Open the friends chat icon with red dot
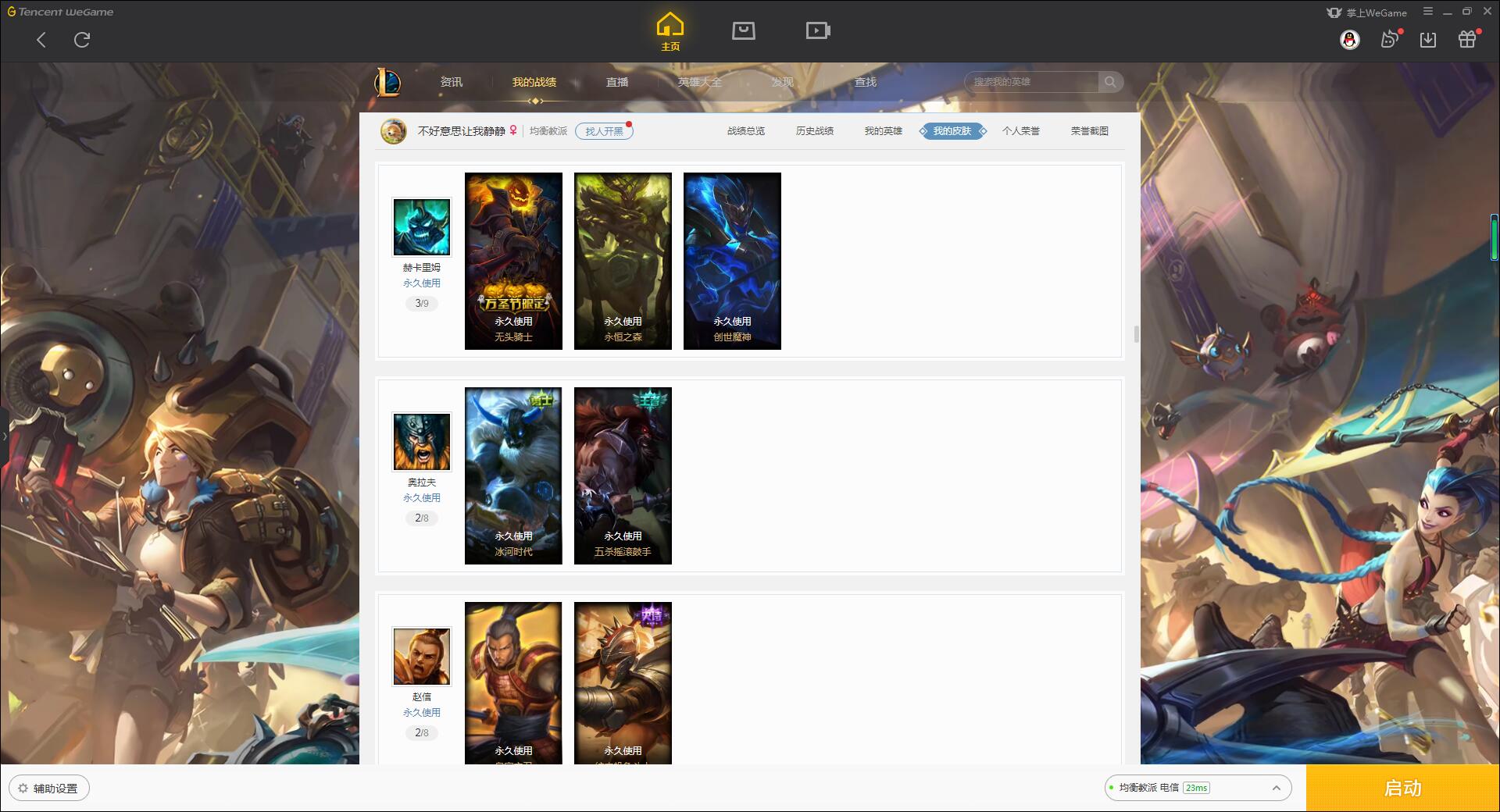This screenshot has width=1500, height=812. 1390,40
